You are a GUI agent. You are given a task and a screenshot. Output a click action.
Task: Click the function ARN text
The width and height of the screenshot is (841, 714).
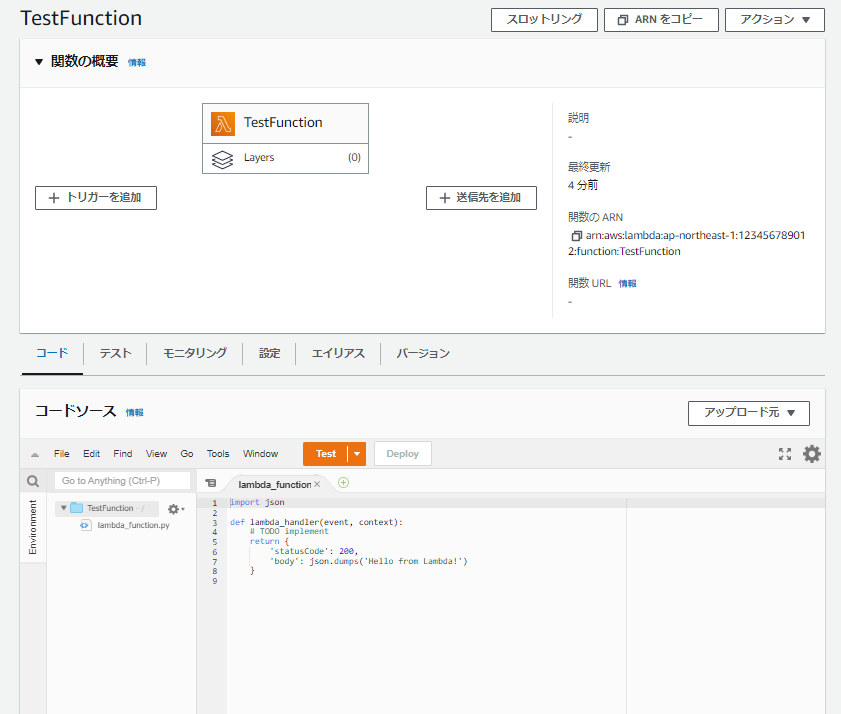(x=687, y=244)
